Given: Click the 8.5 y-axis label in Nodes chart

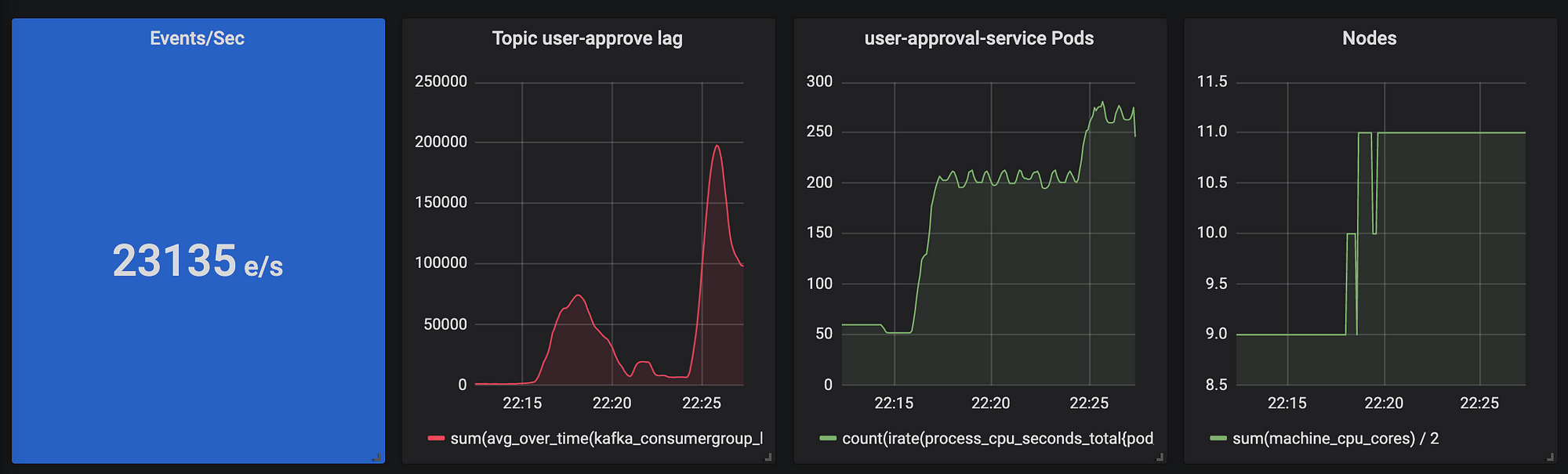Looking at the screenshot, I should click(x=1216, y=385).
